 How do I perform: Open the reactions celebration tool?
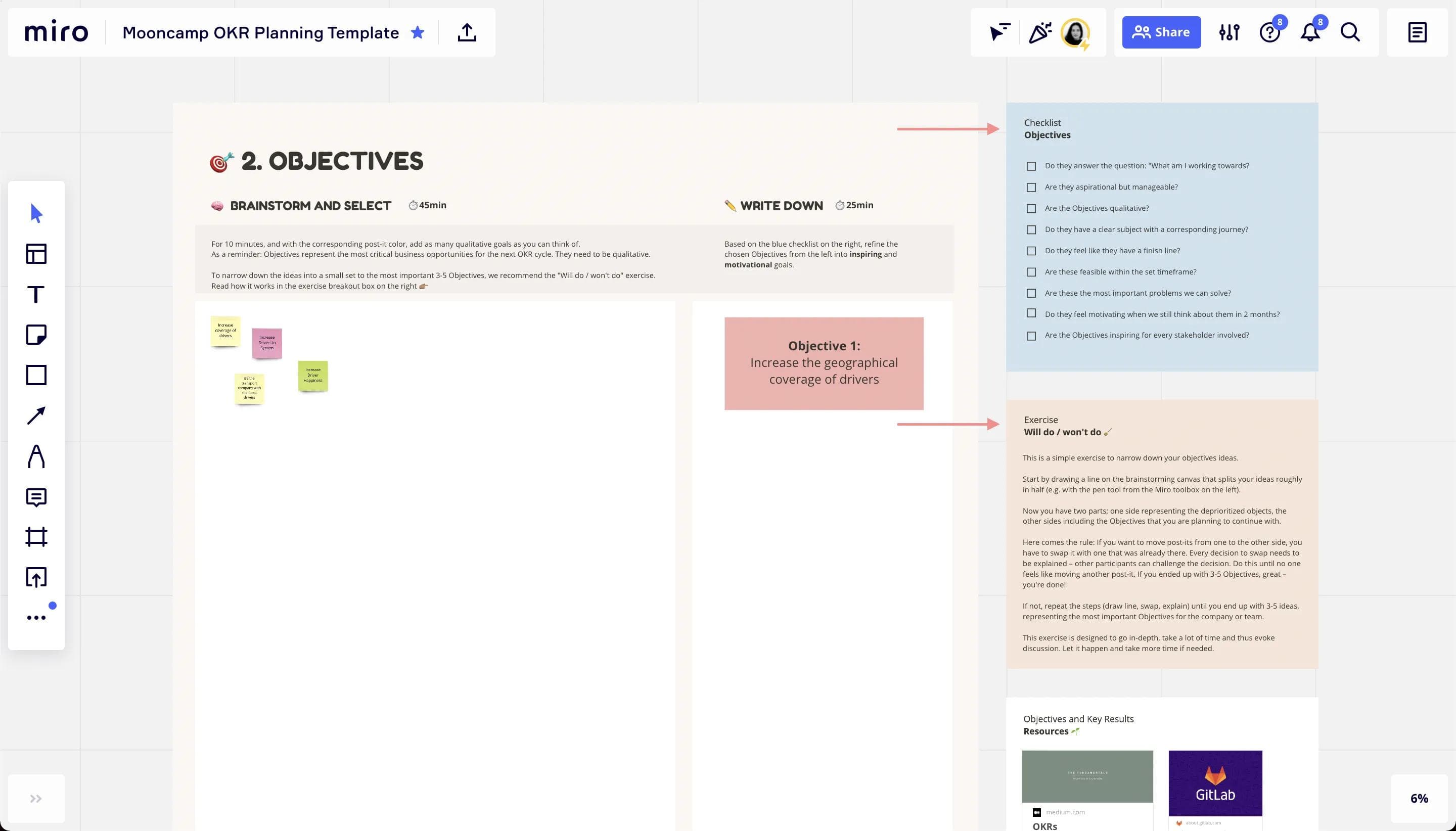[x=1039, y=32]
